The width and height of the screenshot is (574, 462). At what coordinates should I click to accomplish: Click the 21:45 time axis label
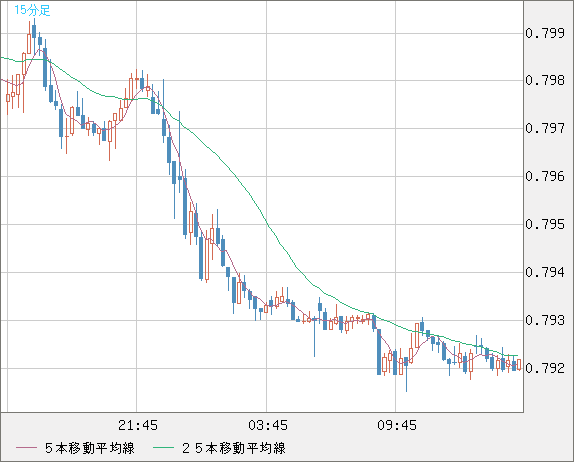[x=138, y=425]
